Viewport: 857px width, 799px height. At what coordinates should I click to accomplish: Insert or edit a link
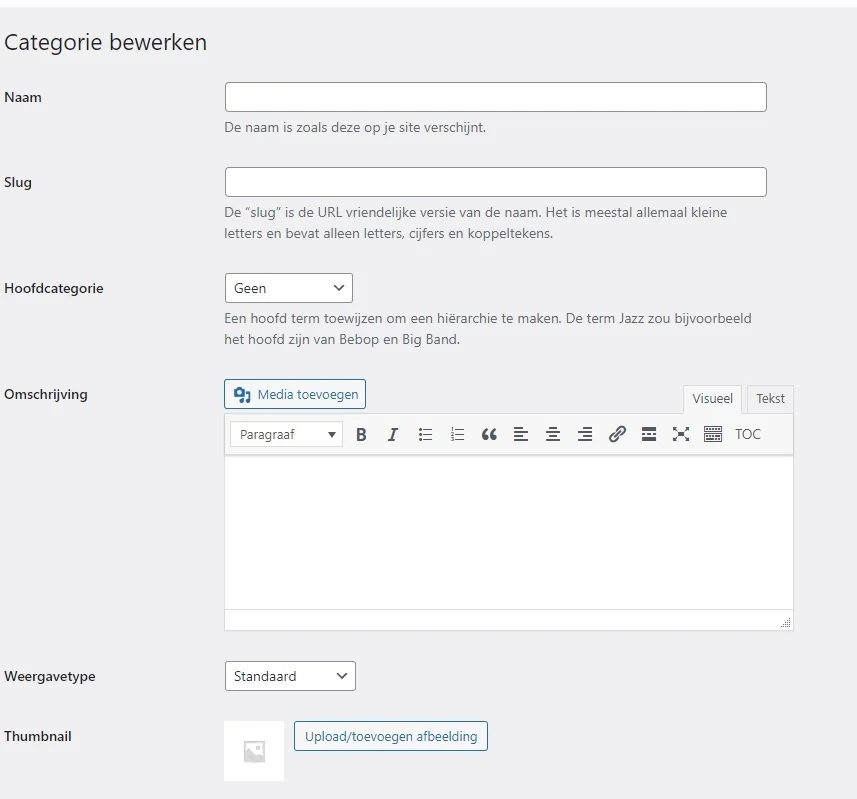pos(617,434)
